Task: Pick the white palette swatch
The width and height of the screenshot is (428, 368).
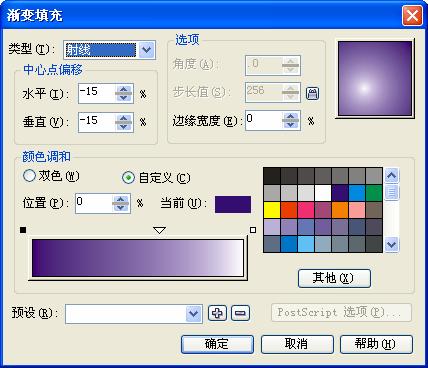Action: click(x=323, y=193)
